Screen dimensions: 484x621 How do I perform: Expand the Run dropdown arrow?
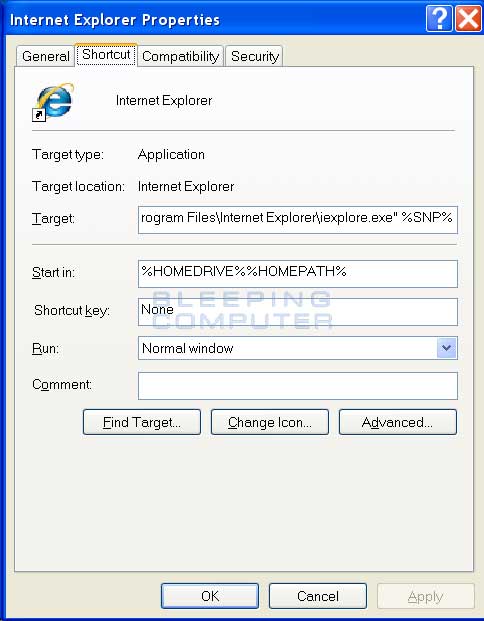click(447, 348)
